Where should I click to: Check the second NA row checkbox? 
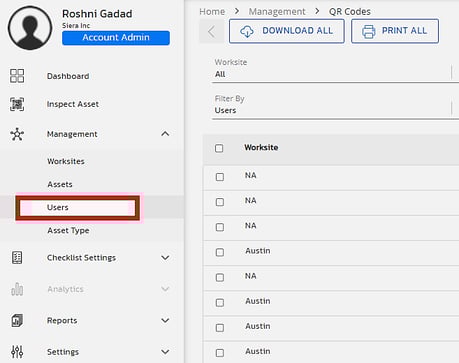[220, 202]
